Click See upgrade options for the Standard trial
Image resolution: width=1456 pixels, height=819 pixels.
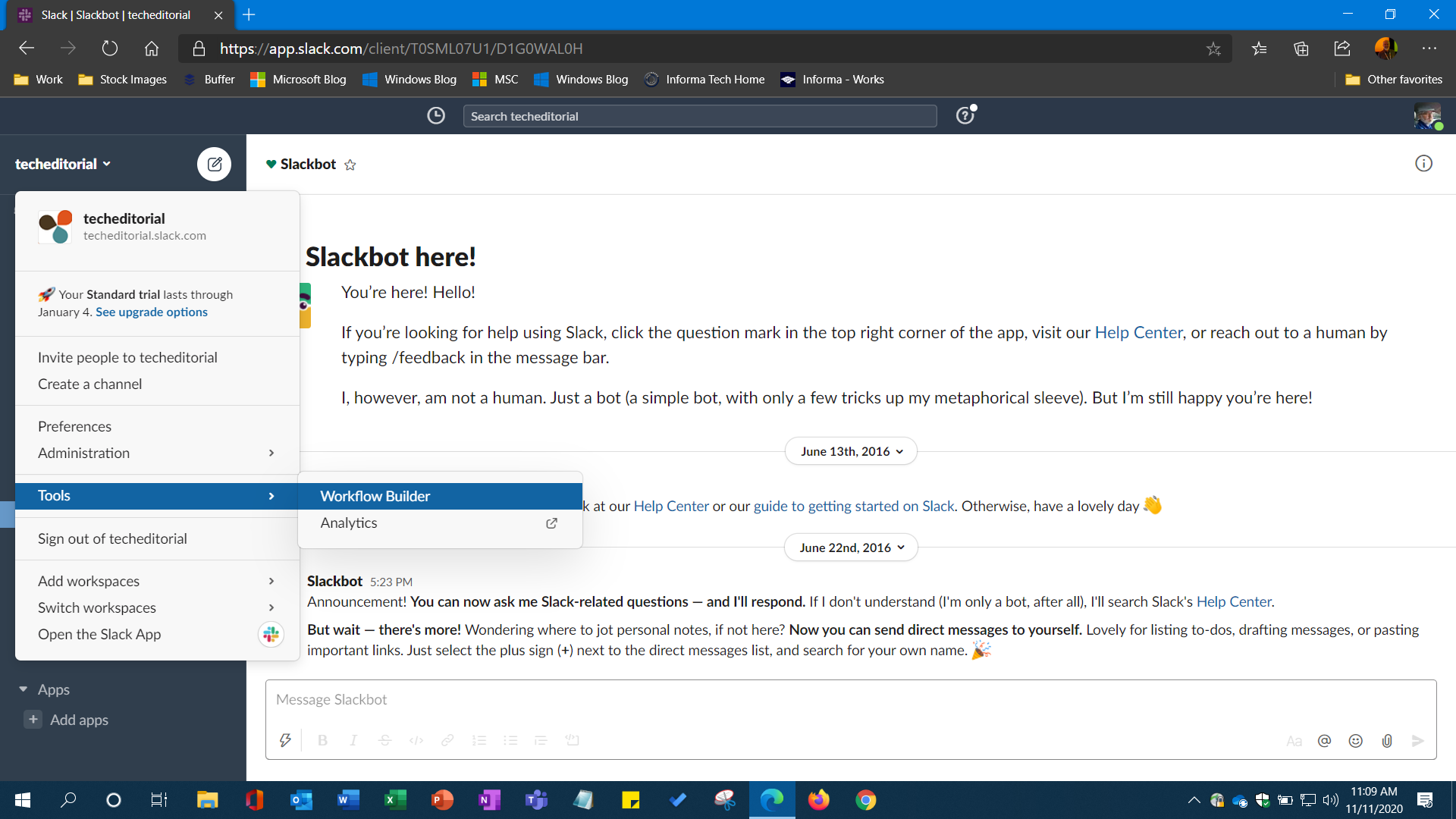[151, 312]
